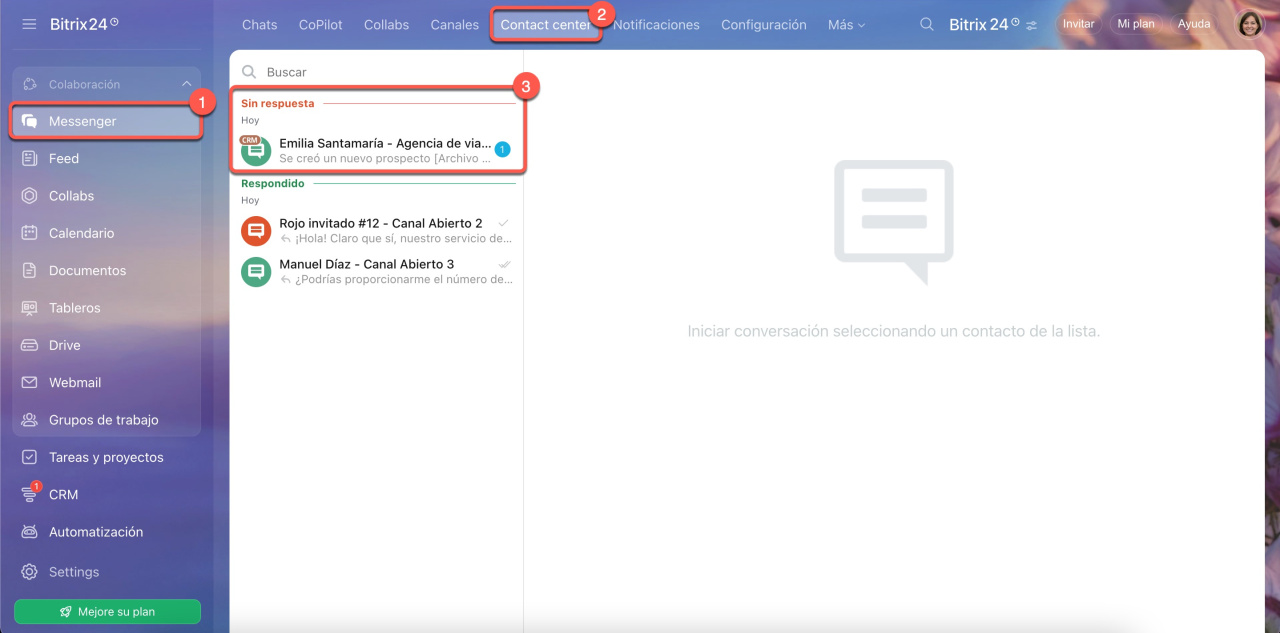1280x633 pixels.
Task: Open Manuel Díaz - Canal Abierto 3 chat
Action: click(377, 271)
